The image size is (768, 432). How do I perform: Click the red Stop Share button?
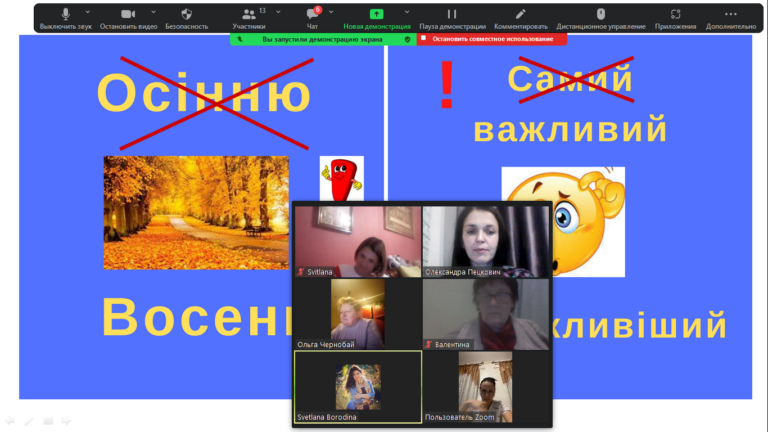[492, 39]
